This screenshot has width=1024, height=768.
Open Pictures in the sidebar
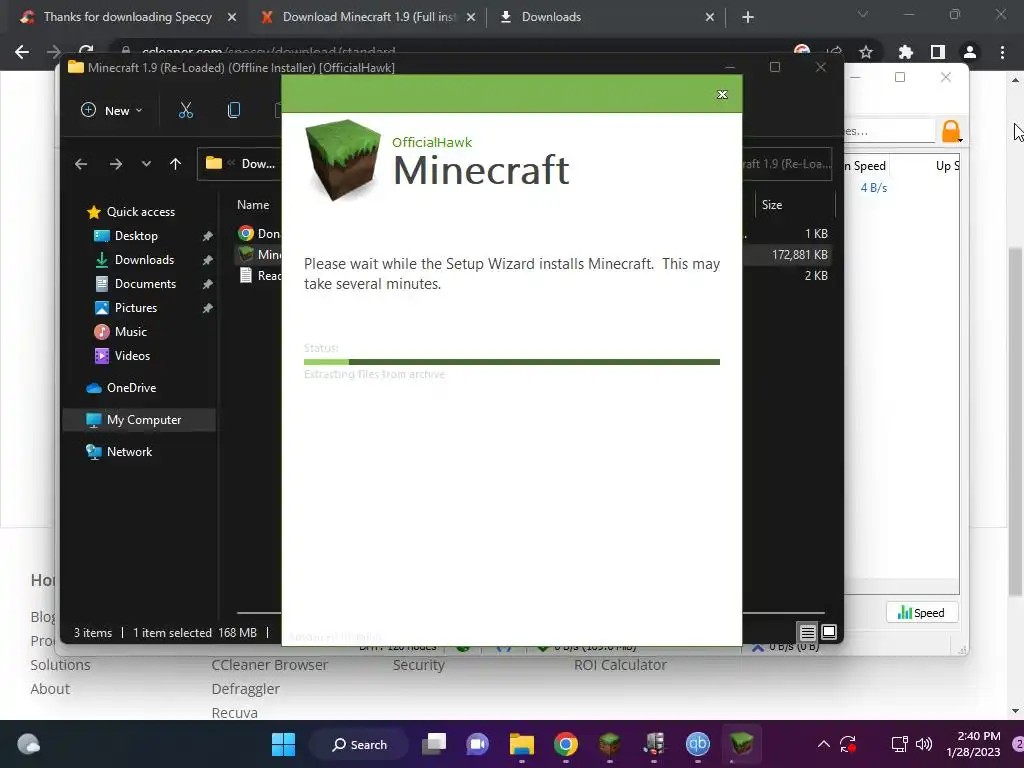135,308
